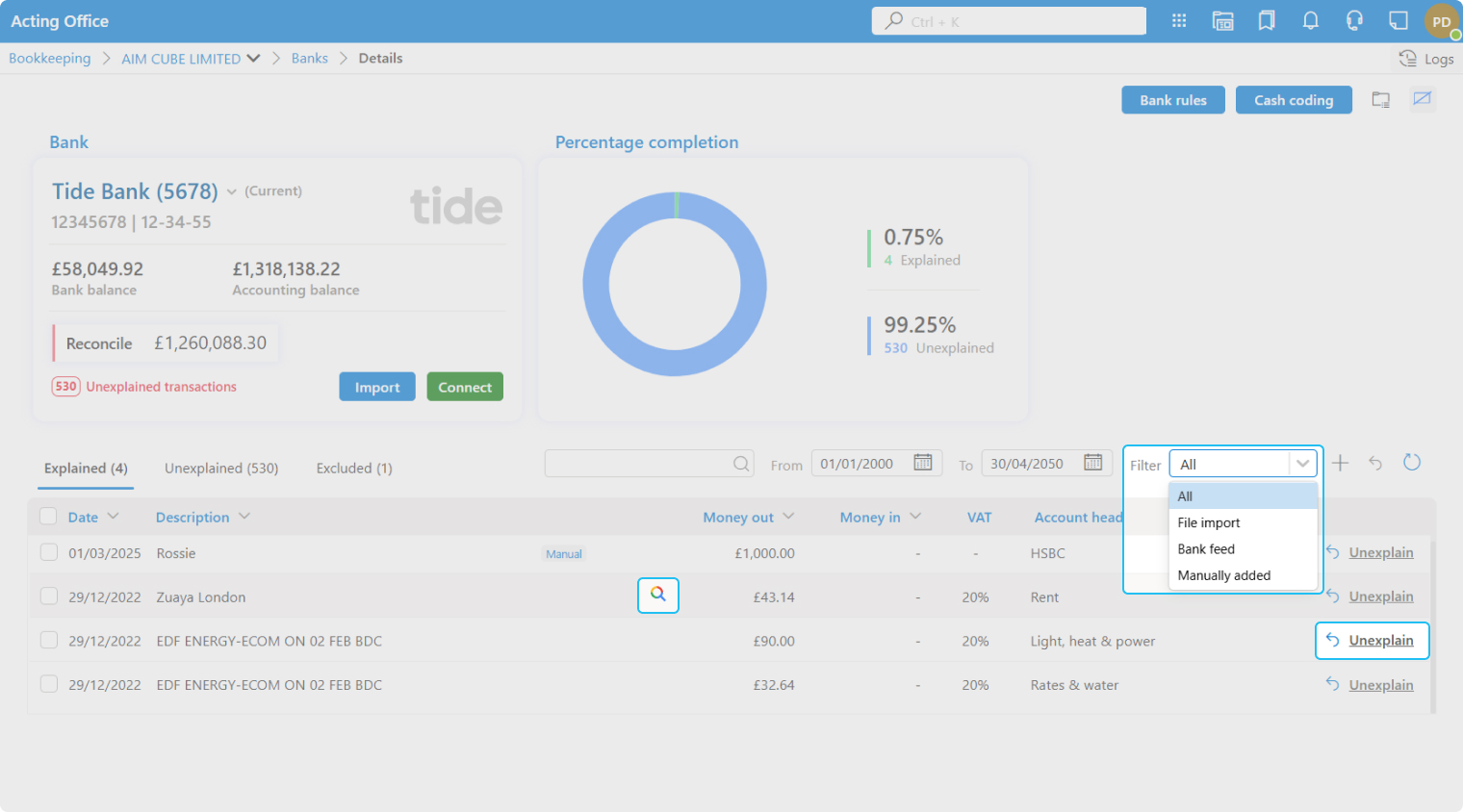
Task: Select the Zuaya London row checkbox
Action: pyautogui.click(x=49, y=596)
